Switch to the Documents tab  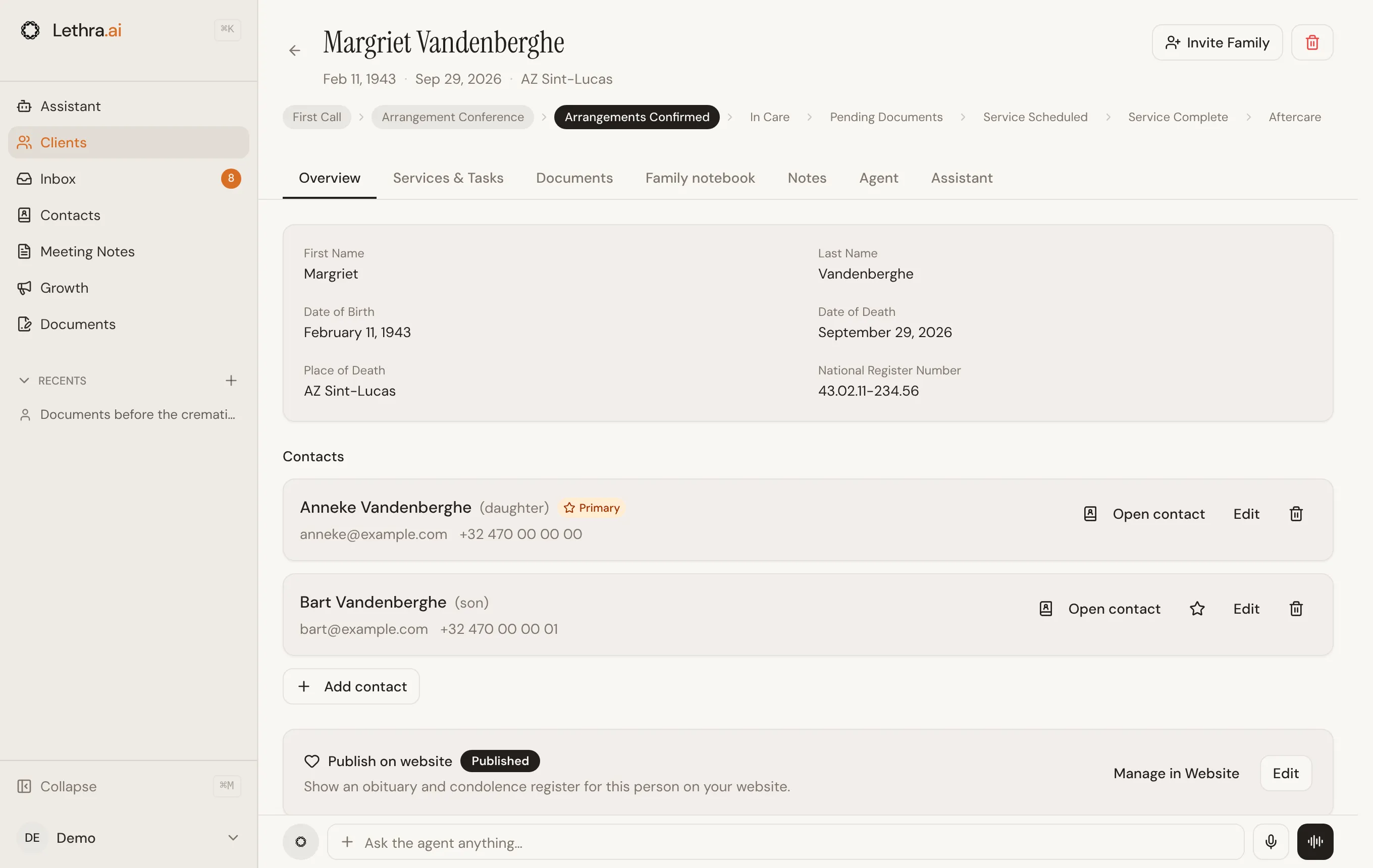click(x=574, y=178)
